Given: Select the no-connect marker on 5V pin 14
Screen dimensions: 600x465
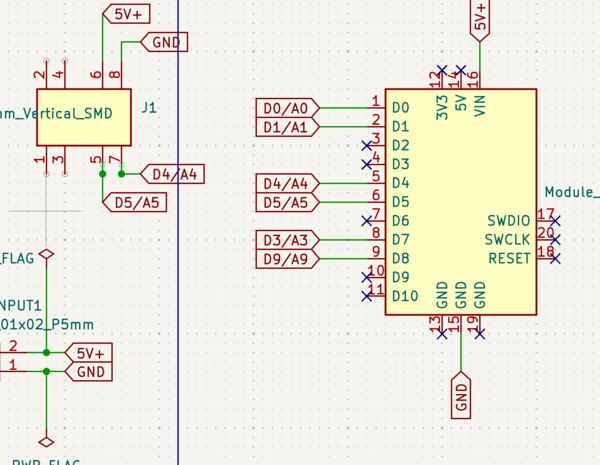Looking at the screenshot, I should pyautogui.click(x=461, y=70).
